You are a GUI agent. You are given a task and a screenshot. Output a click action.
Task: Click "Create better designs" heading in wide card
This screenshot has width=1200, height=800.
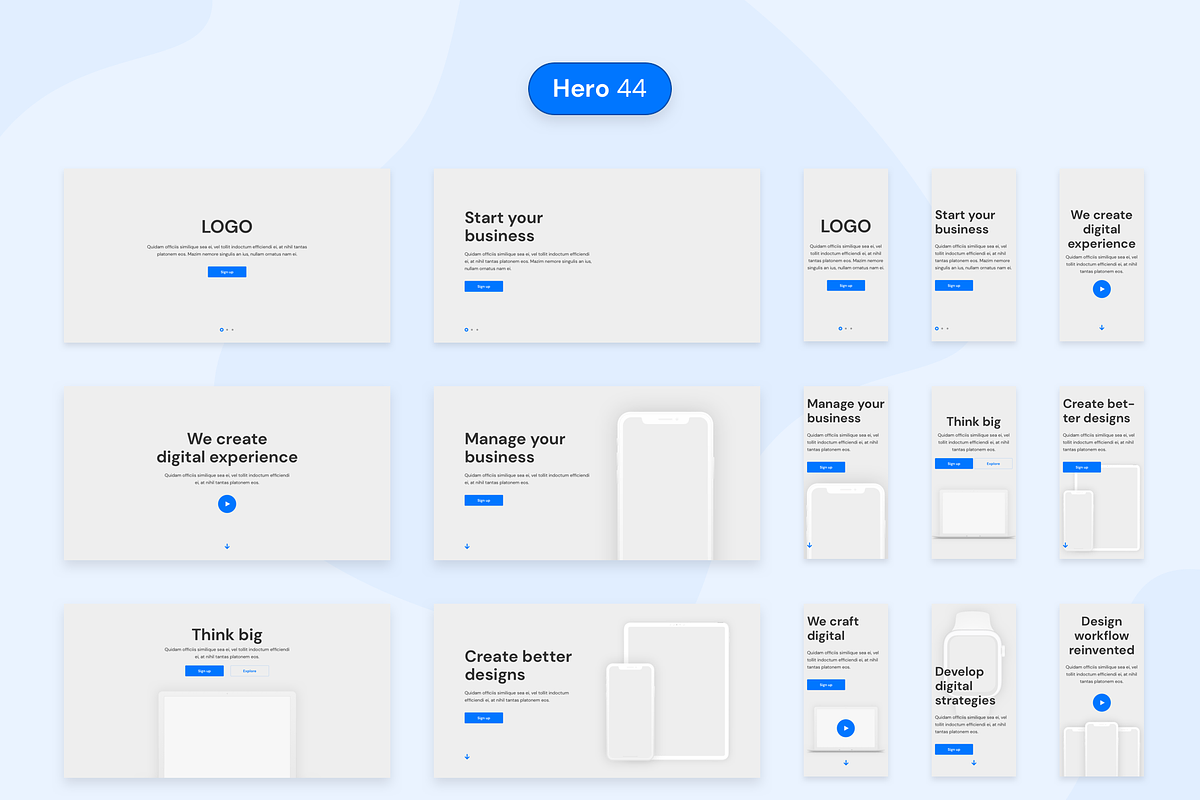[x=518, y=666]
